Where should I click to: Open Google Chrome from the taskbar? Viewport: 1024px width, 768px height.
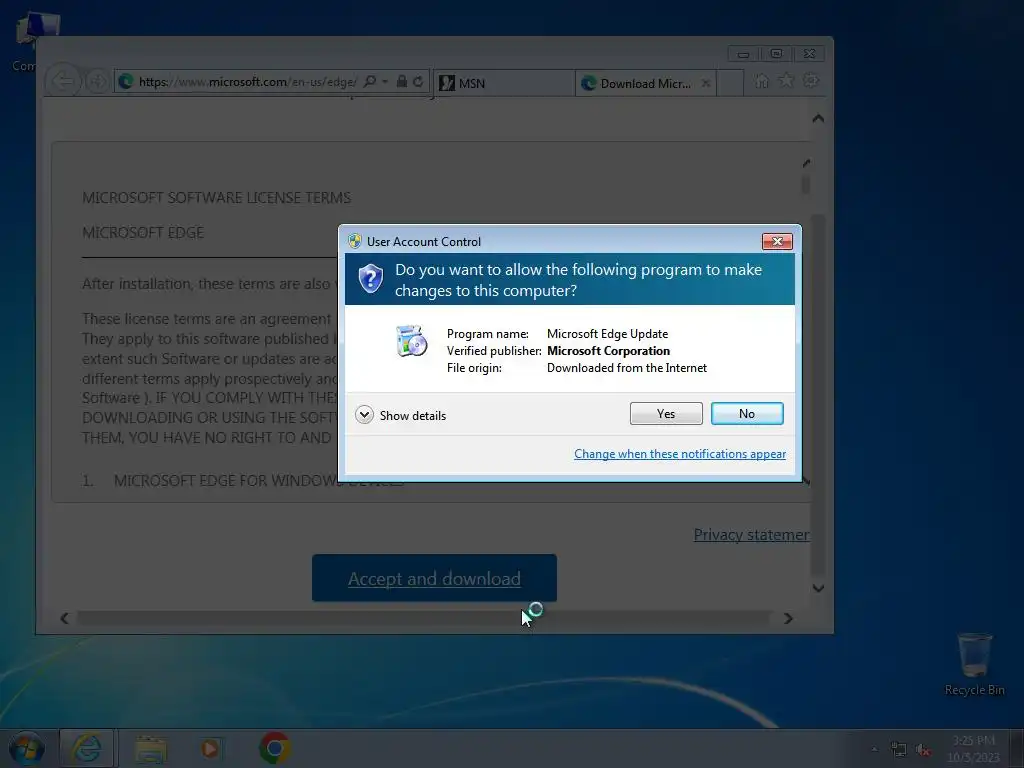(275, 748)
